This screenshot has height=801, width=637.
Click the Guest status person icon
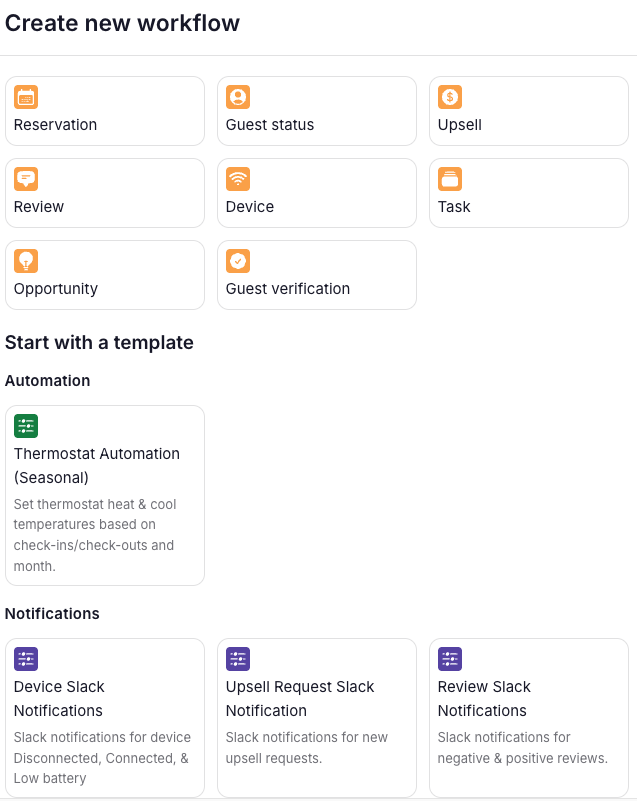238,97
